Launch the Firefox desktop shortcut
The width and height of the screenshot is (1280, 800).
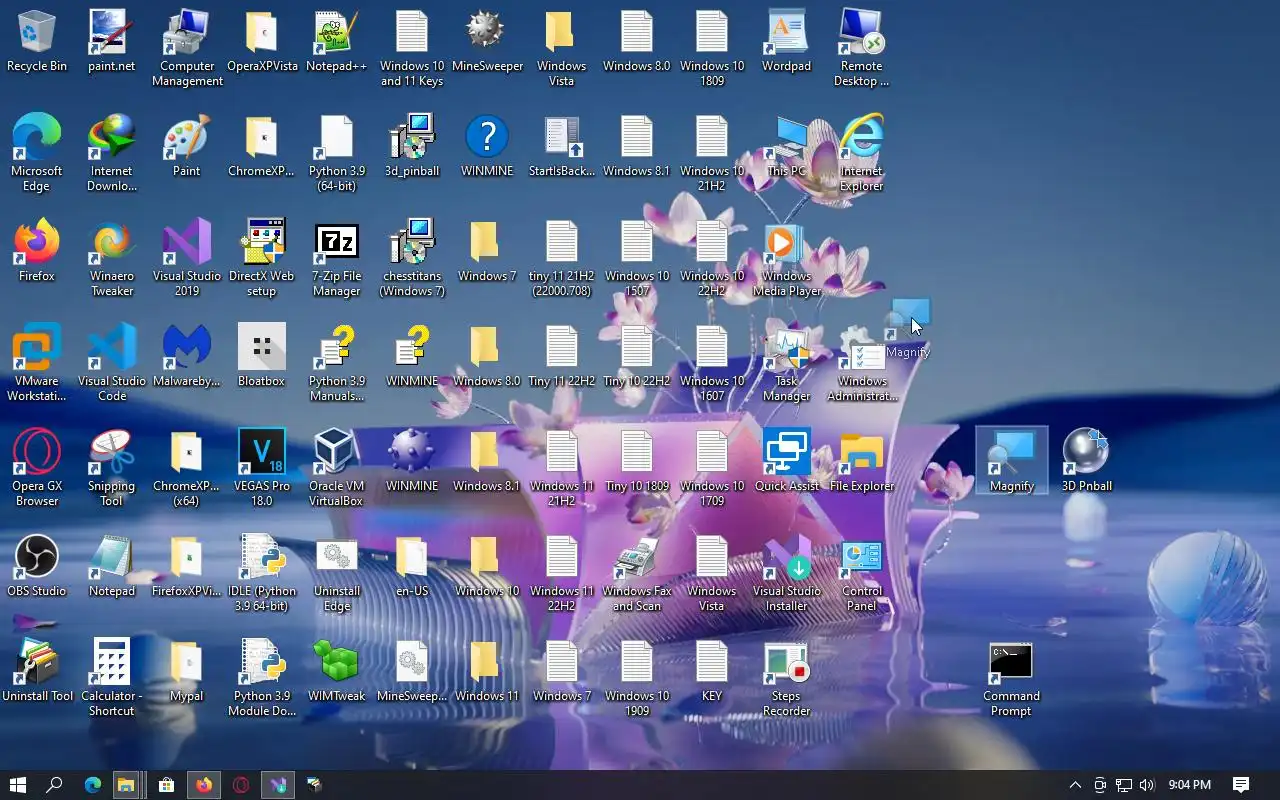37,252
